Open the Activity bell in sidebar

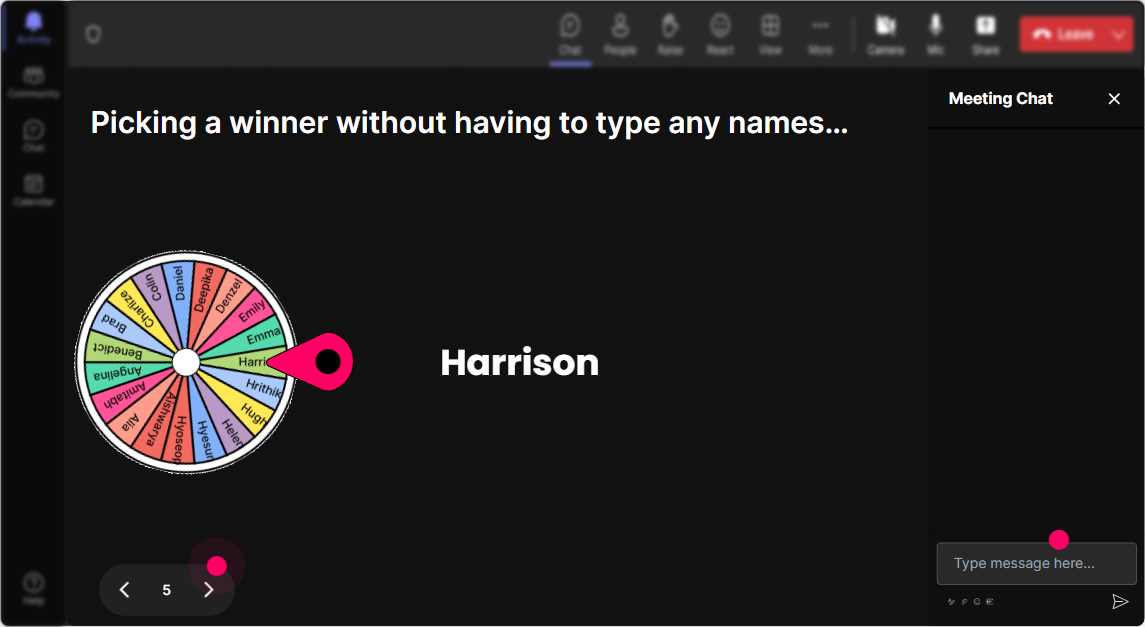tap(34, 28)
